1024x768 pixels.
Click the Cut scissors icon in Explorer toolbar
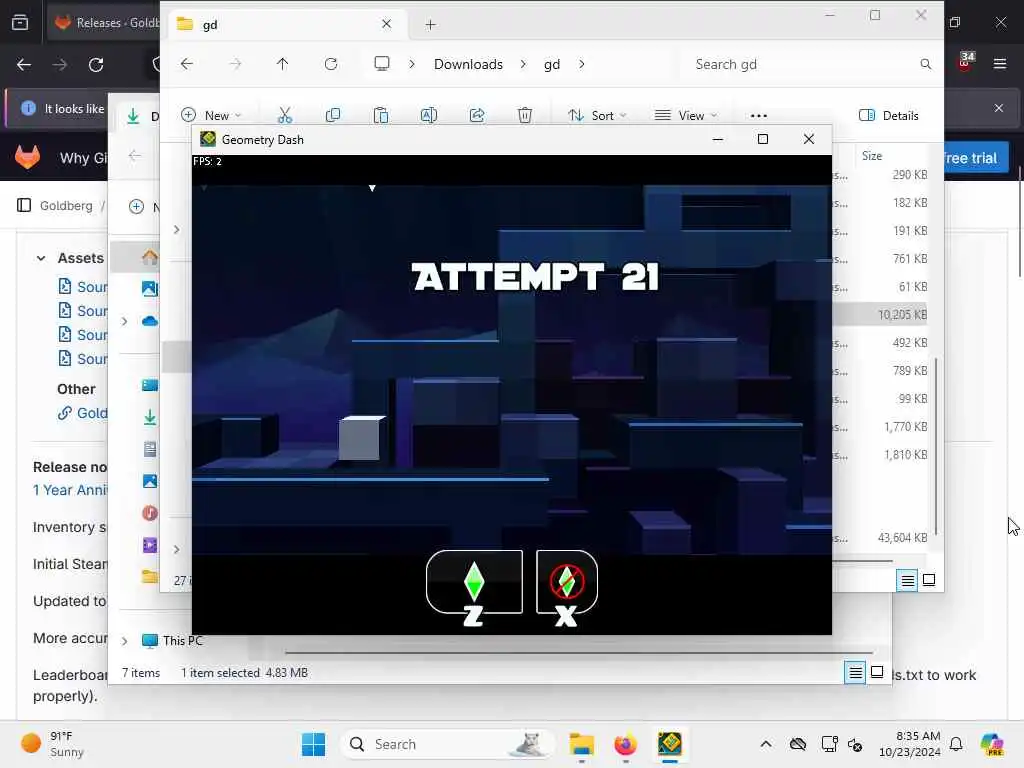[x=285, y=116]
